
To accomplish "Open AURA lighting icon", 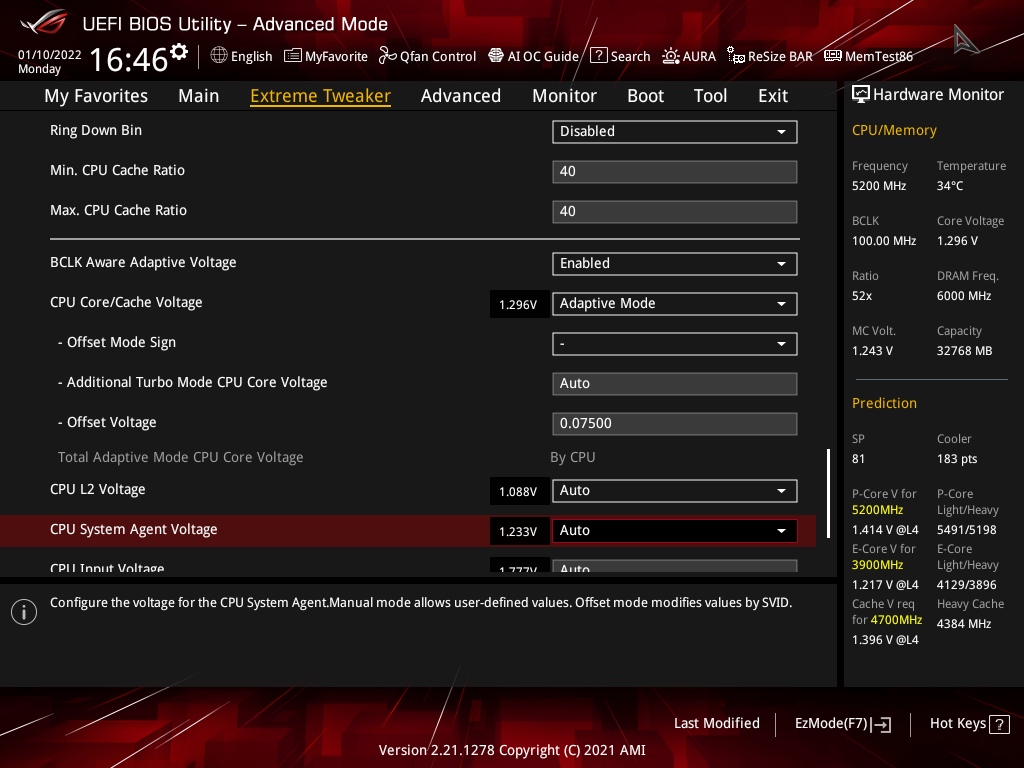I will [671, 56].
